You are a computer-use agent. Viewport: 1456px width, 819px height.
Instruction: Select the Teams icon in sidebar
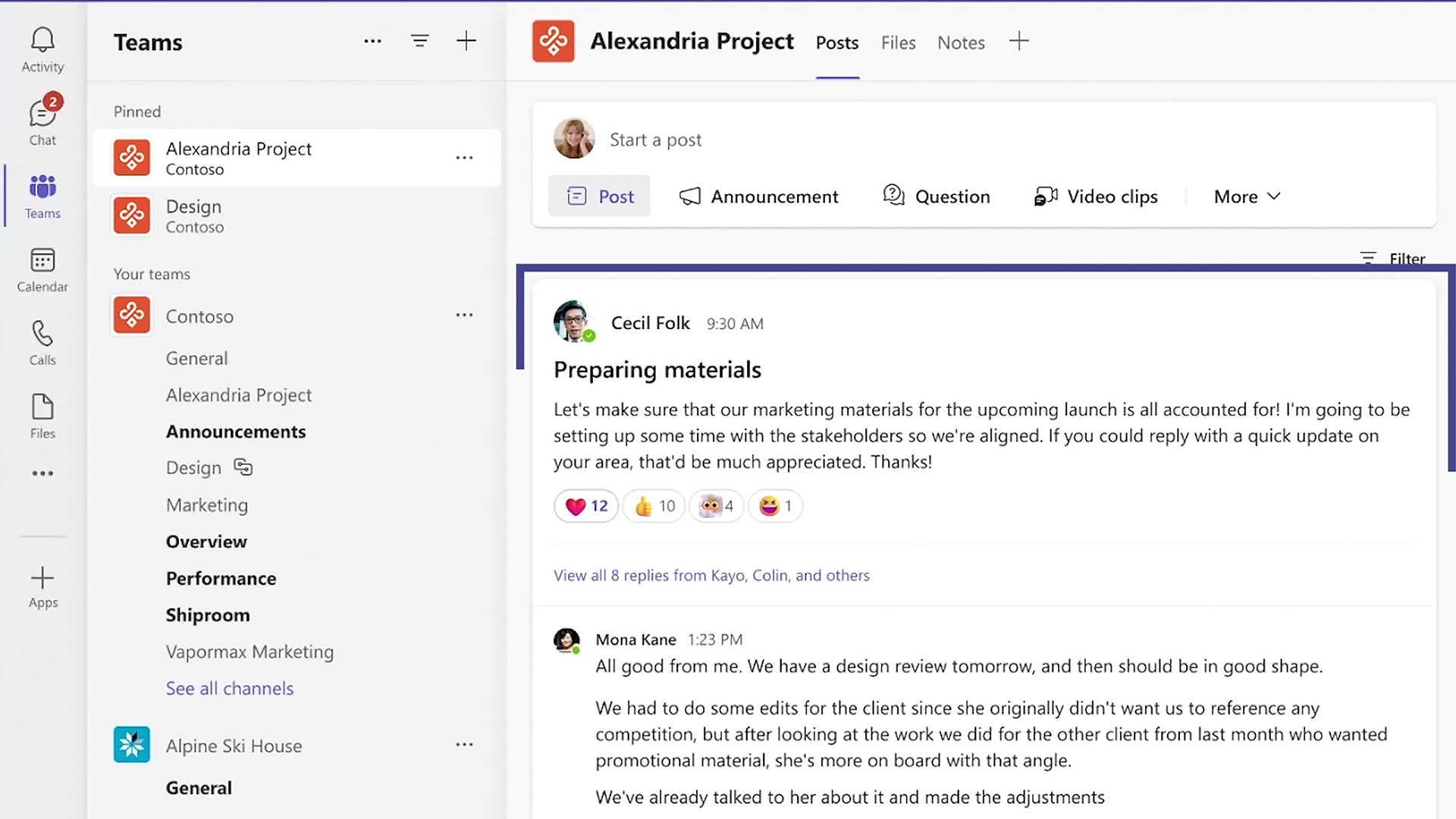click(x=42, y=195)
